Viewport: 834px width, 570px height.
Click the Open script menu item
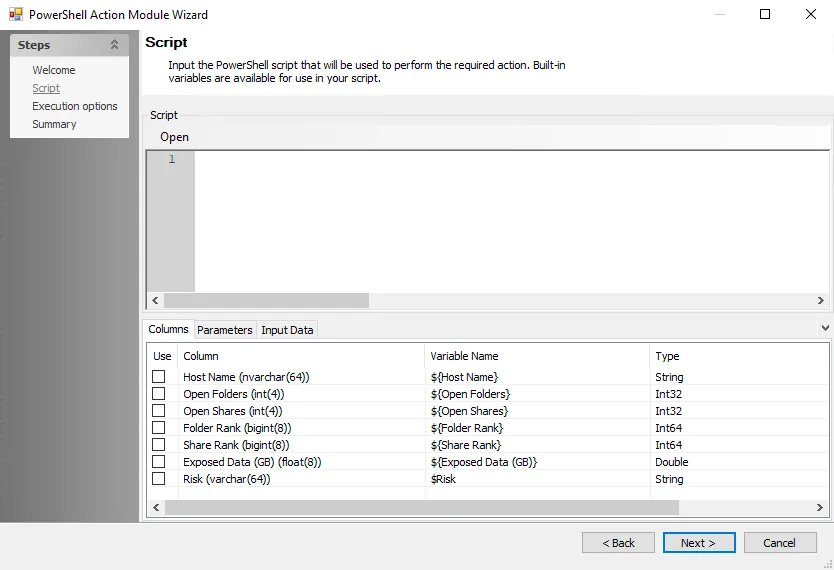[x=174, y=137]
